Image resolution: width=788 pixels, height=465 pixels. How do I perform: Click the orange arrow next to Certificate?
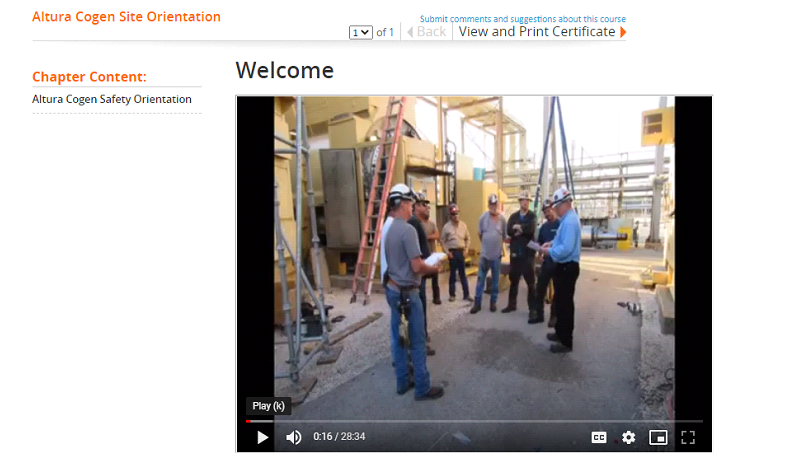click(x=623, y=32)
